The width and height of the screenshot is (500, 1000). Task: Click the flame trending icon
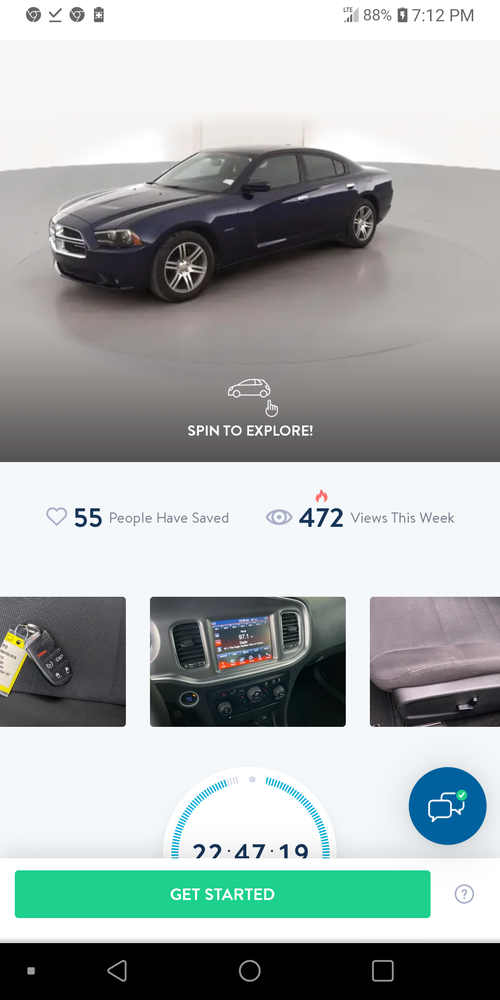(x=321, y=496)
